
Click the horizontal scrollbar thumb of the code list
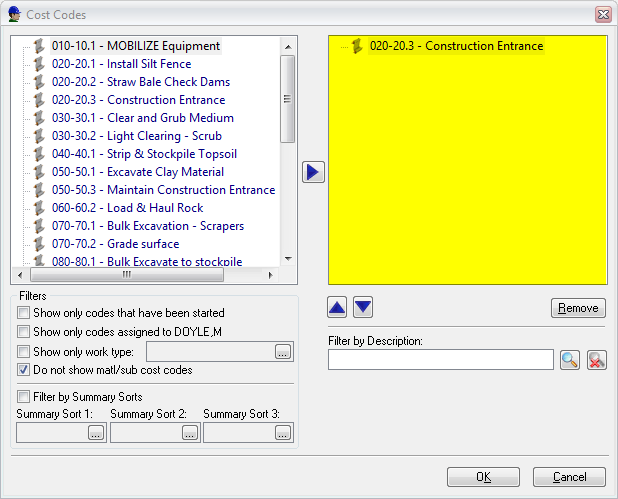127,274
